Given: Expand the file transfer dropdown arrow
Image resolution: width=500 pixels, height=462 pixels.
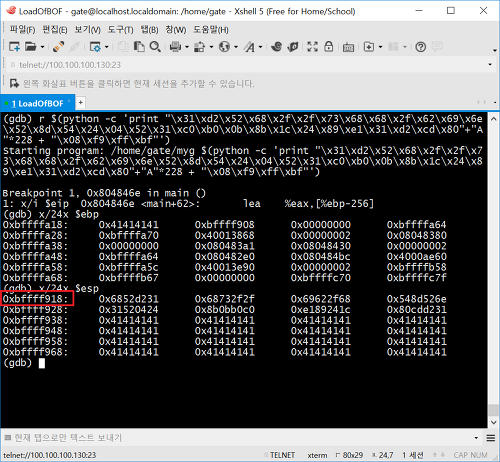Looking at the screenshot, I should pos(211,47).
